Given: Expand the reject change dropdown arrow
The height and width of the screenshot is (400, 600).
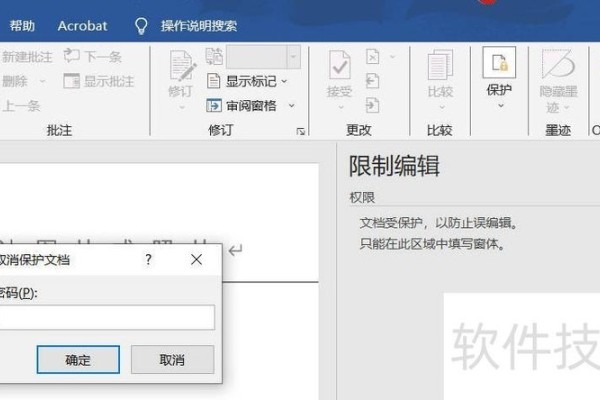Looking at the screenshot, I should point(393,57).
